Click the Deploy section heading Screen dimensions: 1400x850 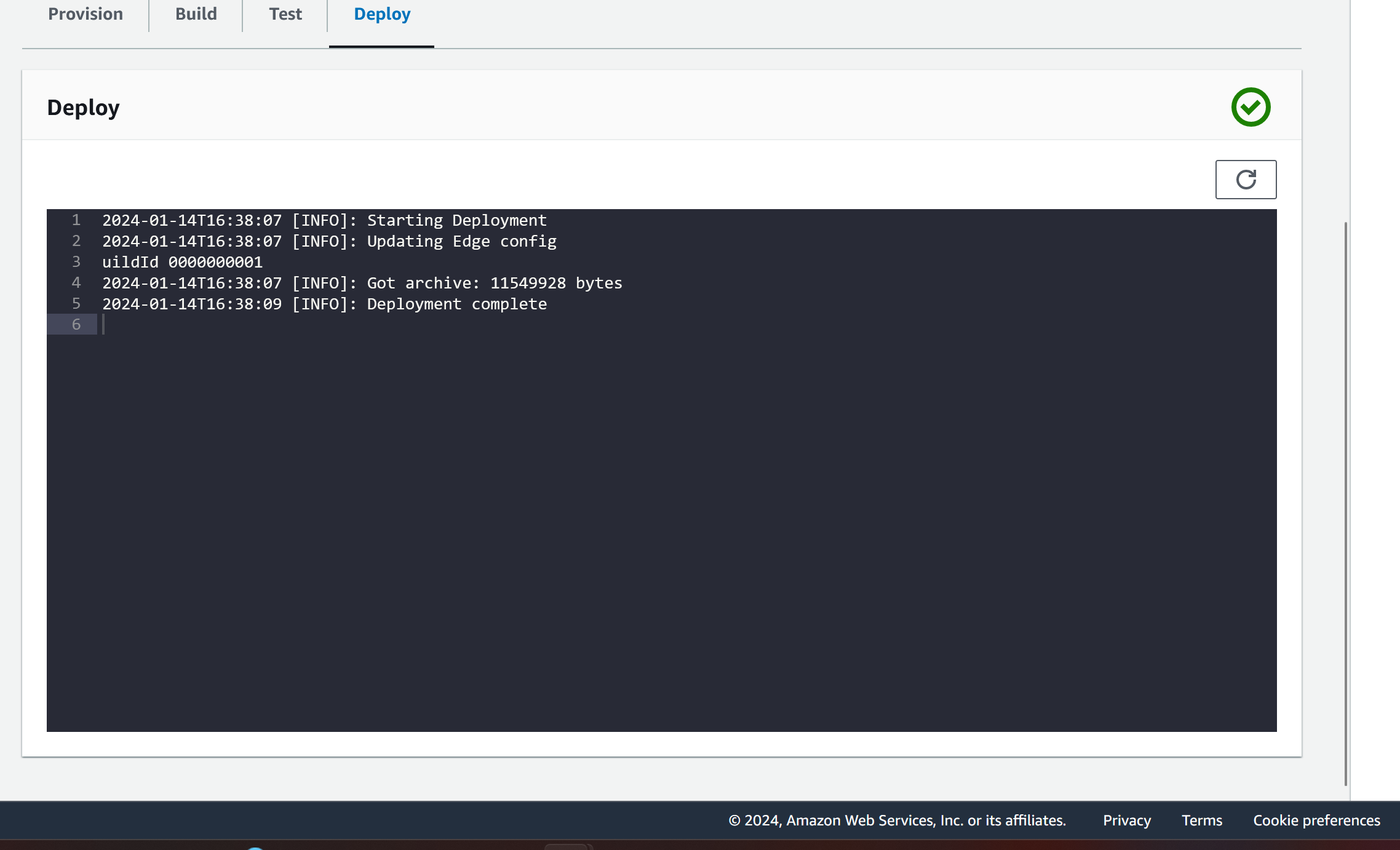pyautogui.click(x=83, y=108)
